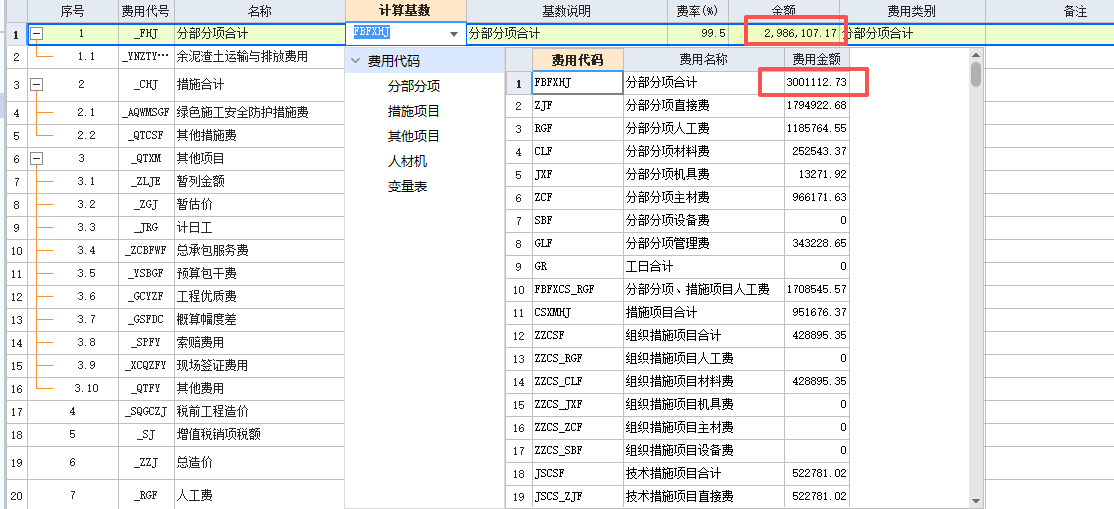Viewport: 1114px width, 509px height.
Task: Select the ZZCS_SBF code cell
Action: (x=578, y=450)
